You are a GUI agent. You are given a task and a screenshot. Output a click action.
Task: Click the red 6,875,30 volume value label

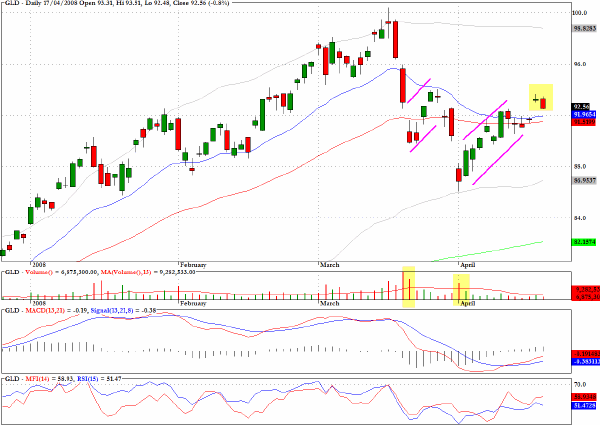point(585,296)
